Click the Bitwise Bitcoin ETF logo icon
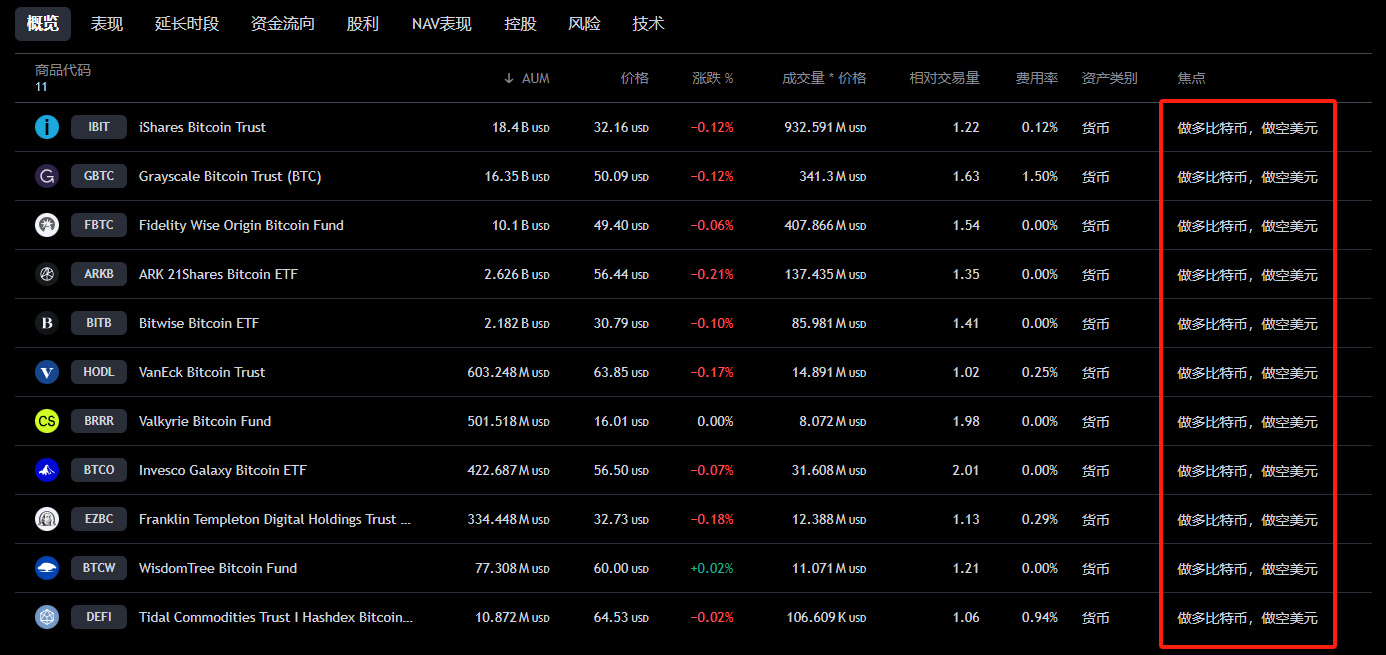 click(47, 323)
